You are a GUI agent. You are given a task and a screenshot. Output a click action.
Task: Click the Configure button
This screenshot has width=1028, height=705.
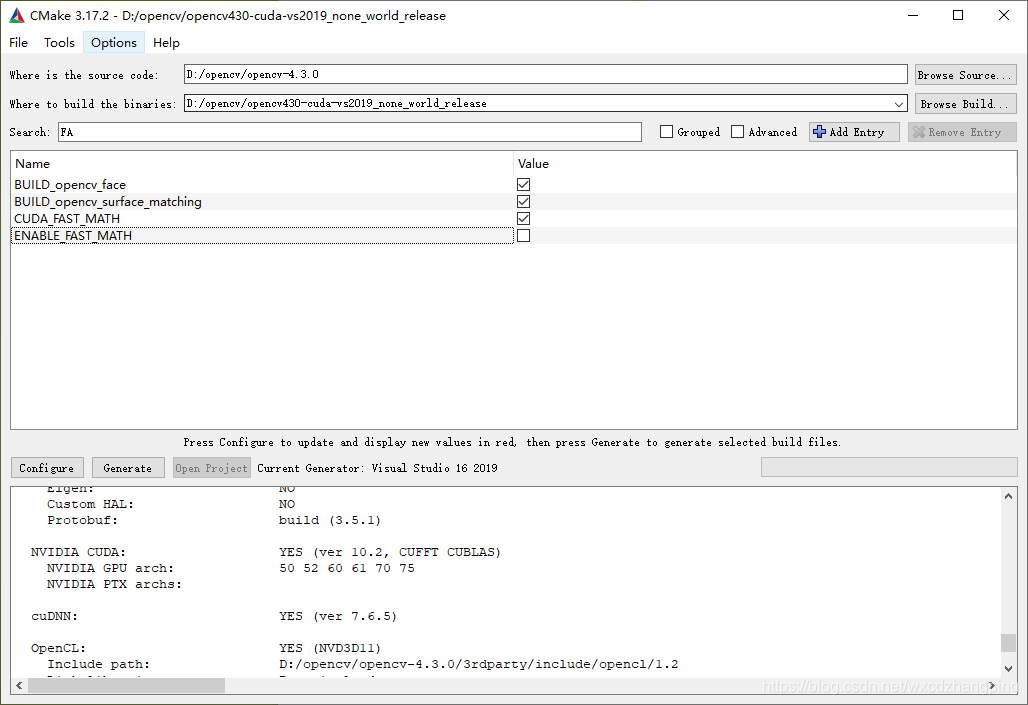coord(47,468)
